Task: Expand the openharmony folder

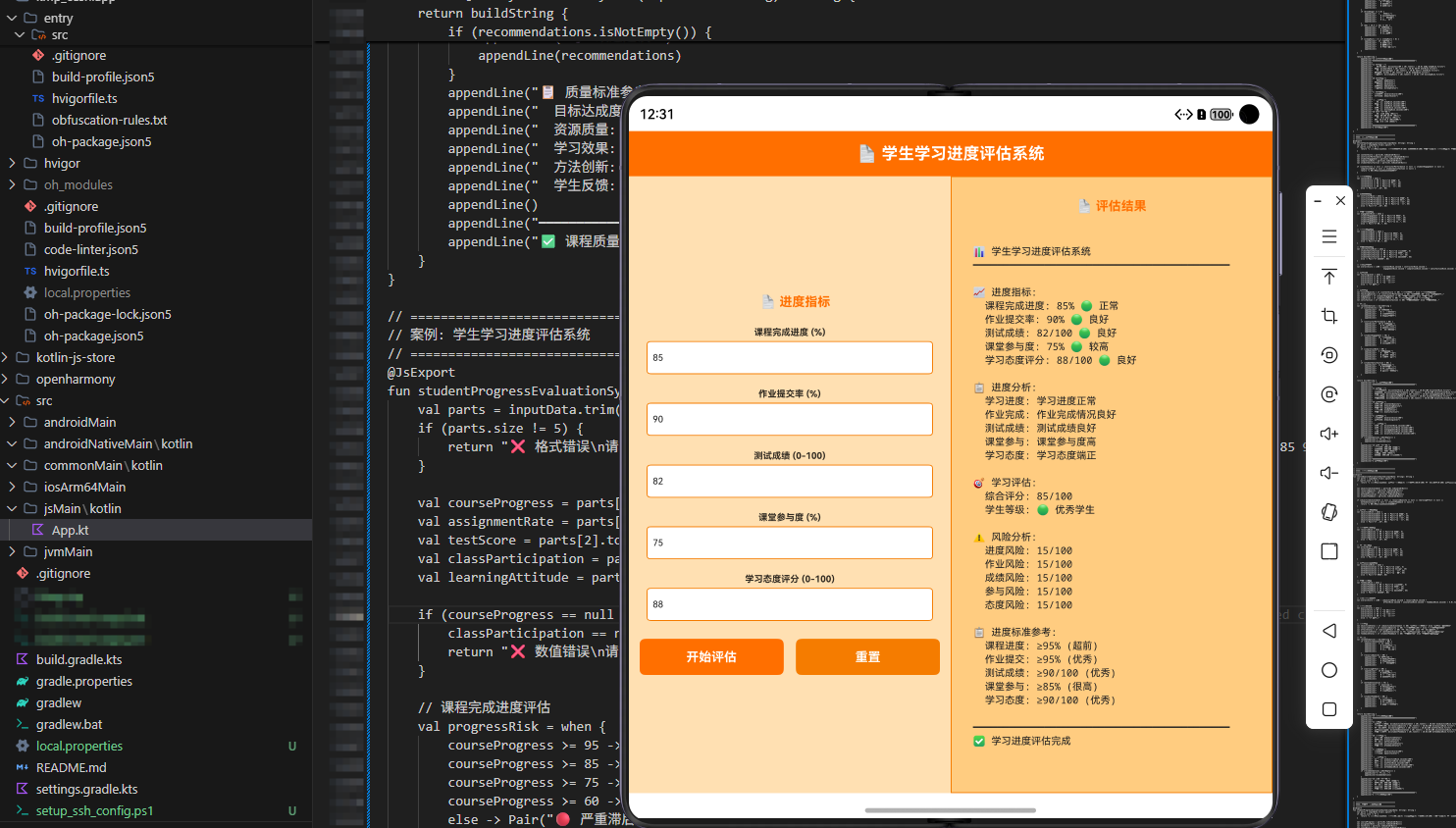Action: click(5, 379)
